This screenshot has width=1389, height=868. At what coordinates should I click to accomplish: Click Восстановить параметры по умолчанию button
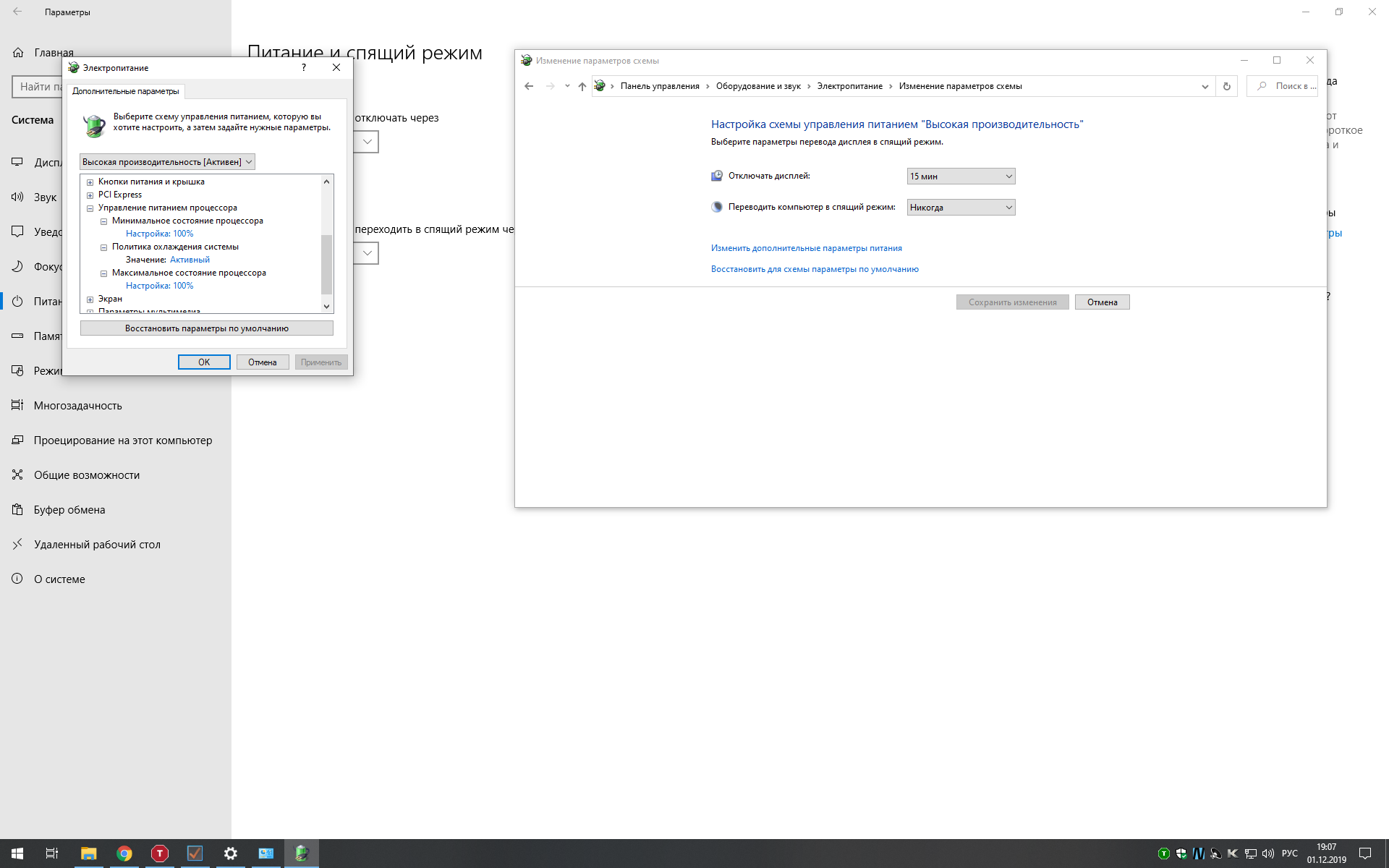coord(206,328)
